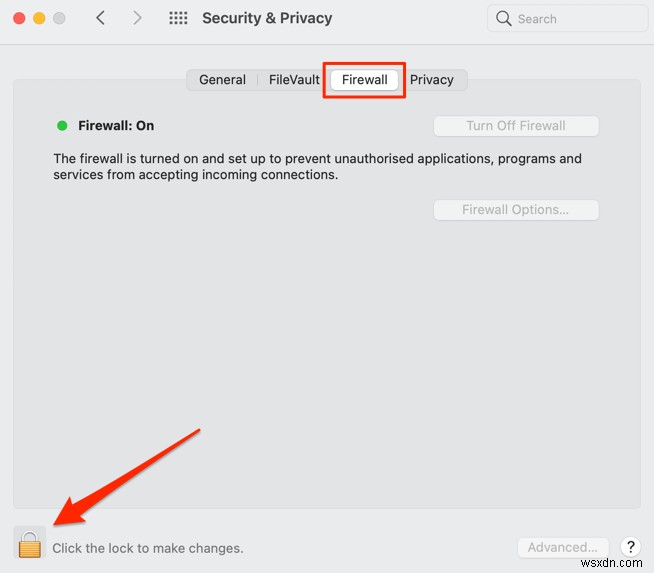The image size is (654, 573).
Task: Click the Security & Privacy window title
Action: click(267, 18)
